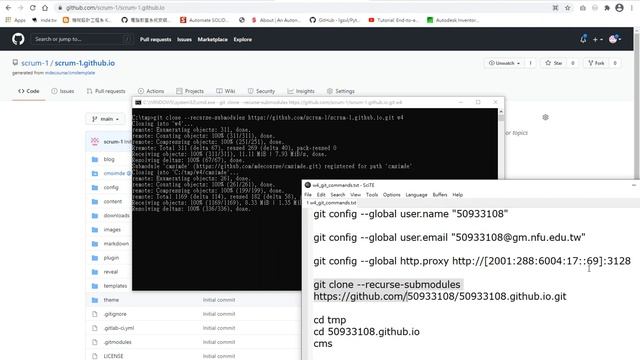The height and width of the screenshot is (360, 640).
Task: Focus the GitHub search box
Action: coord(82,39)
